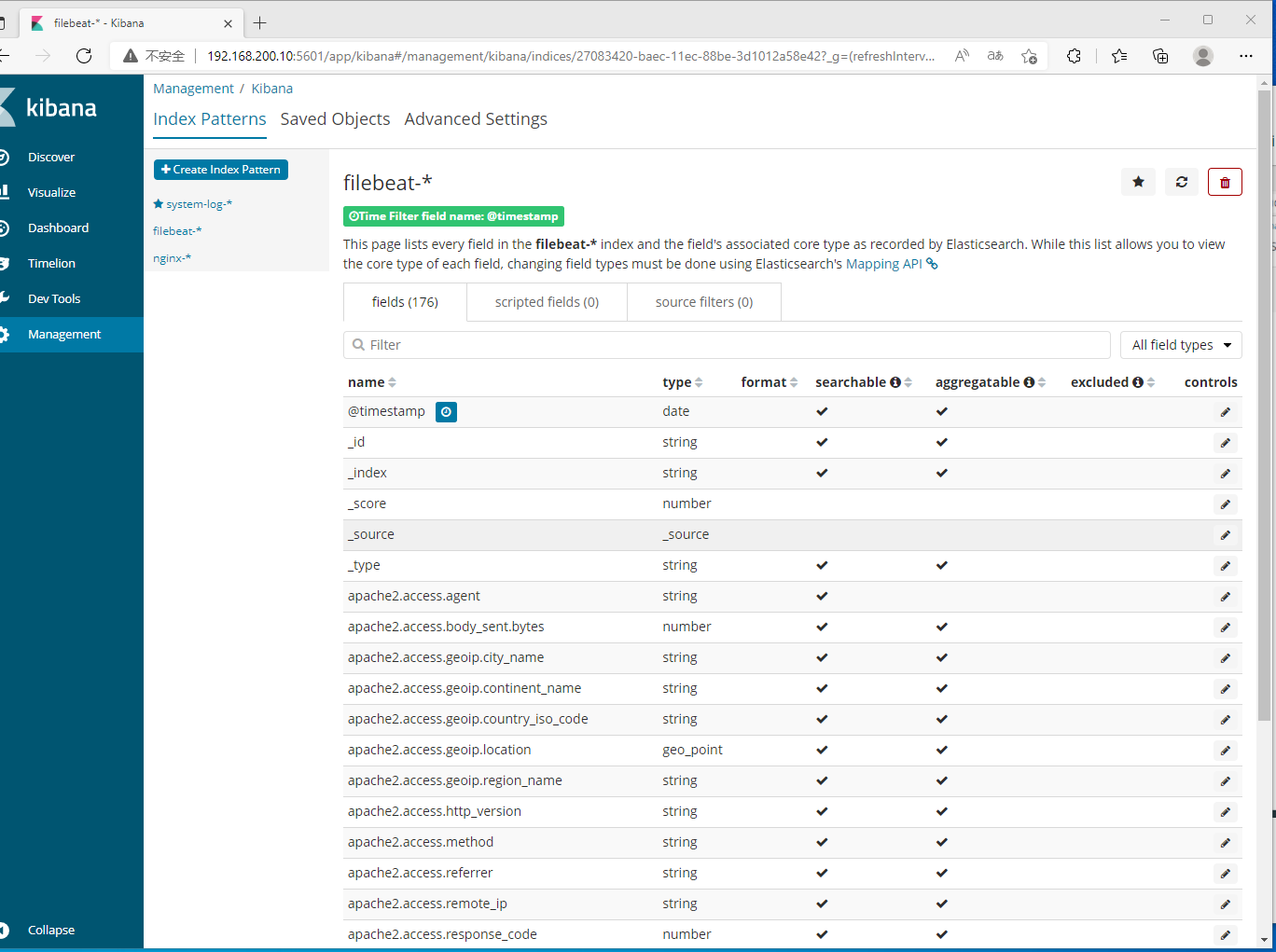
Task: Go to Management breadcrumb
Action: [193, 89]
